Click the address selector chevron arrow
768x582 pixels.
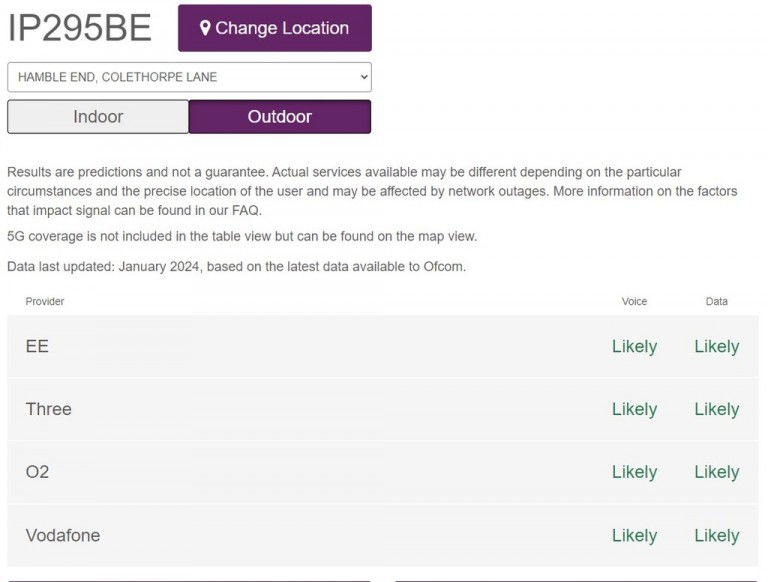[362, 77]
